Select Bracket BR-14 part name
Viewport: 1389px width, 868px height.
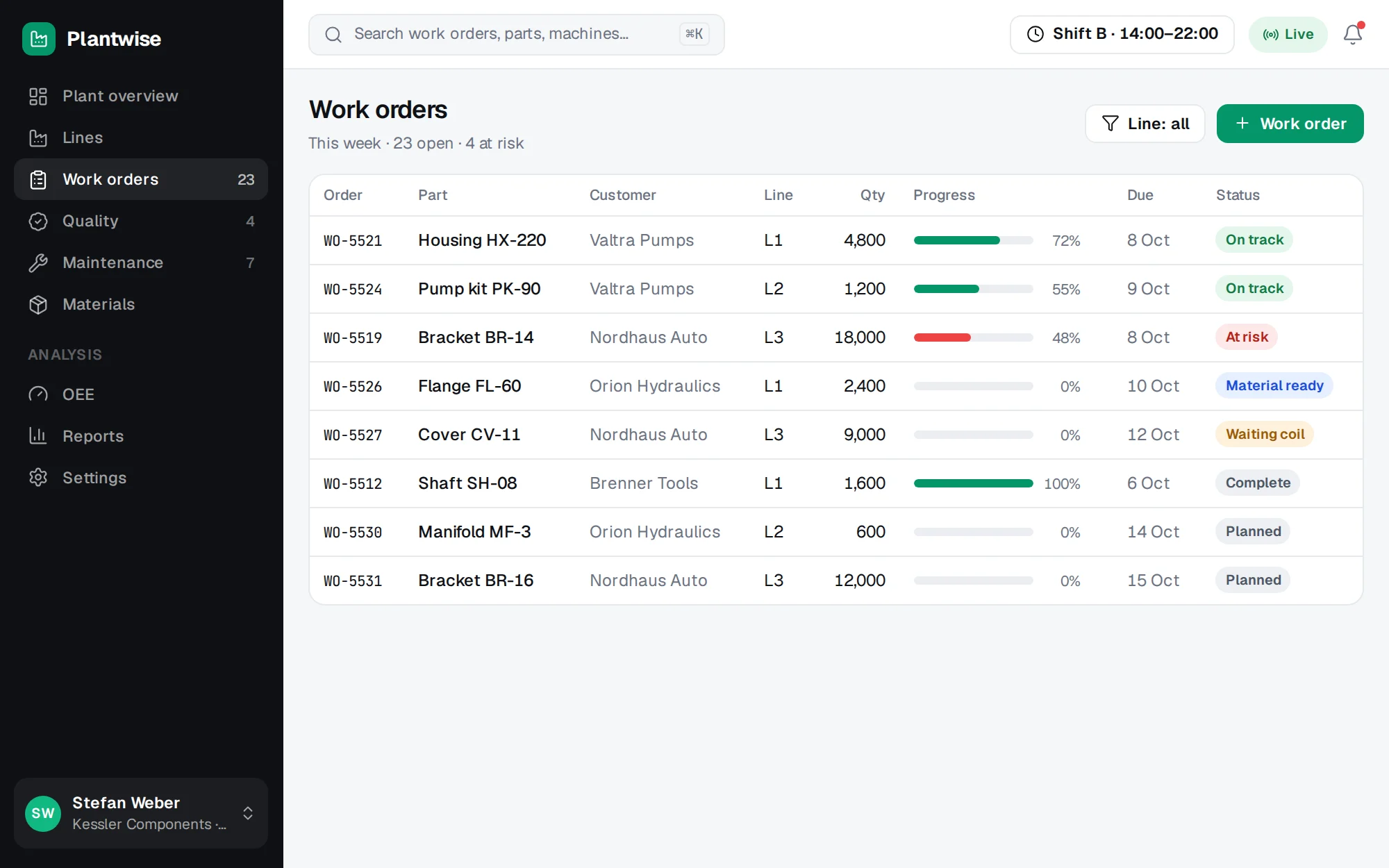[476, 337]
